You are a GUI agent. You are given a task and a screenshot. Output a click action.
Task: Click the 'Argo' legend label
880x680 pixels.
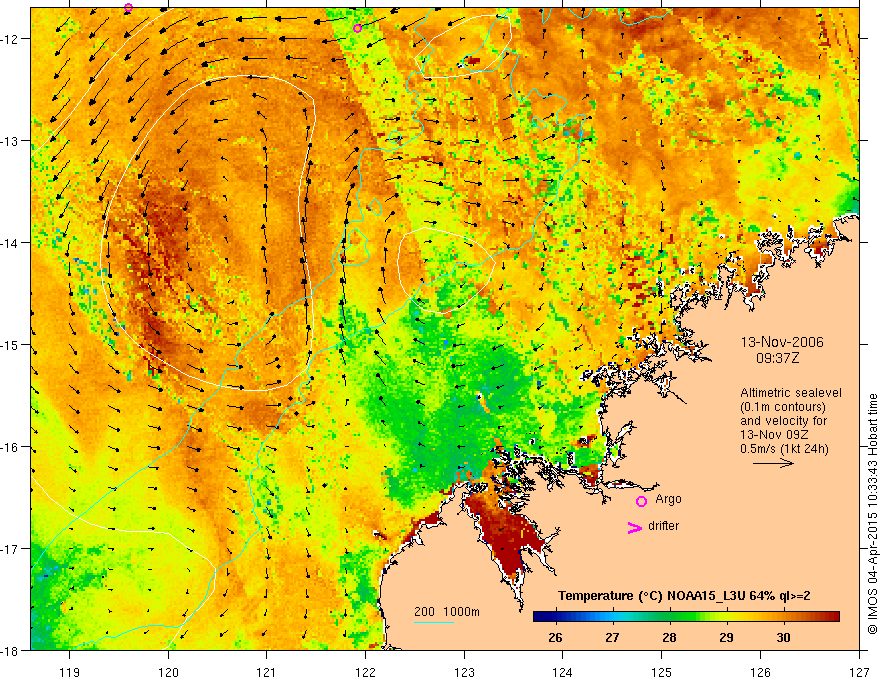coord(668,499)
